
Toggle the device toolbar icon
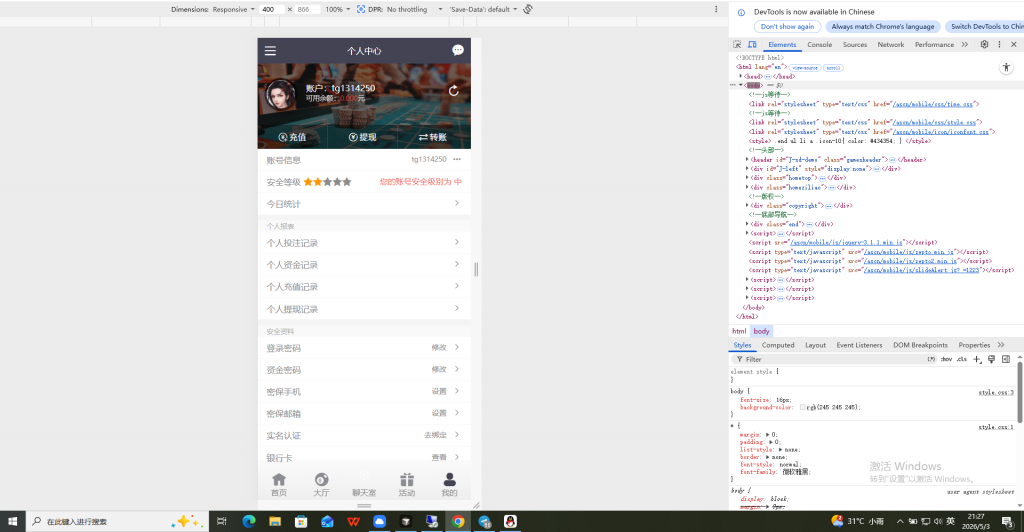[x=752, y=44]
